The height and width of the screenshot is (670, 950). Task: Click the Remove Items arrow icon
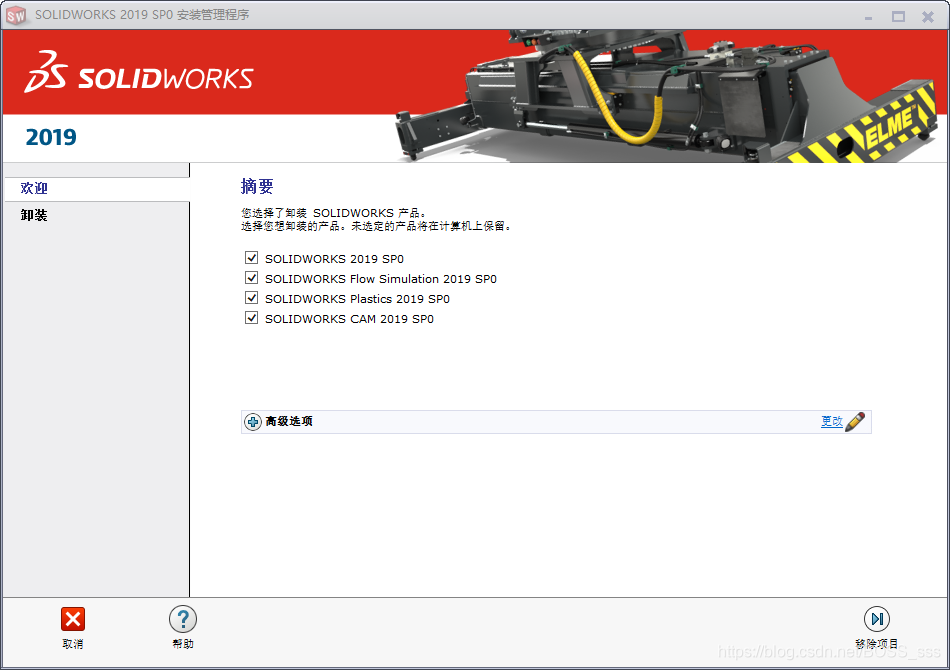[x=877, y=619]
